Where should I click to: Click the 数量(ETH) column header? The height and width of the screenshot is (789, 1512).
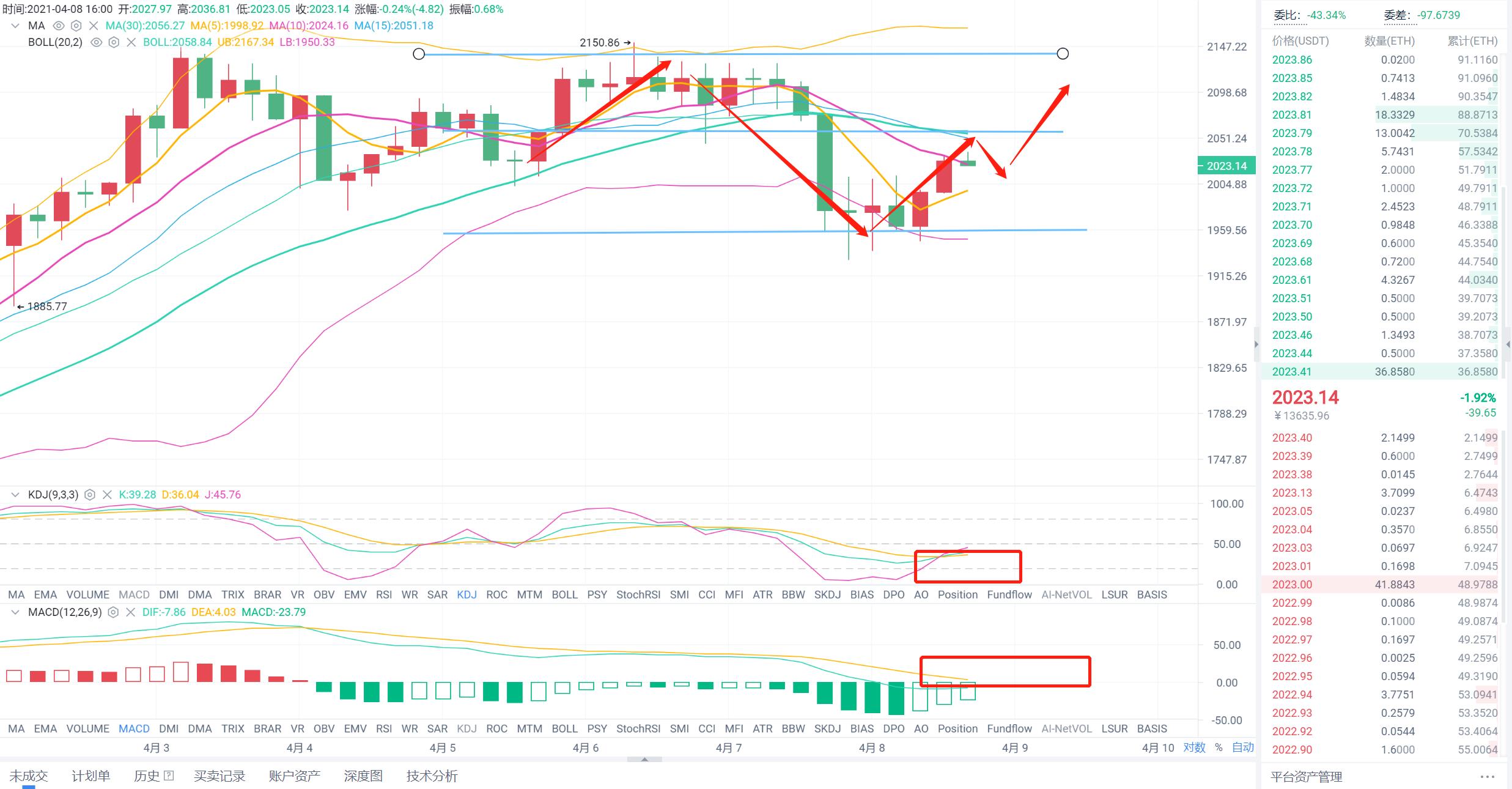1389,41
